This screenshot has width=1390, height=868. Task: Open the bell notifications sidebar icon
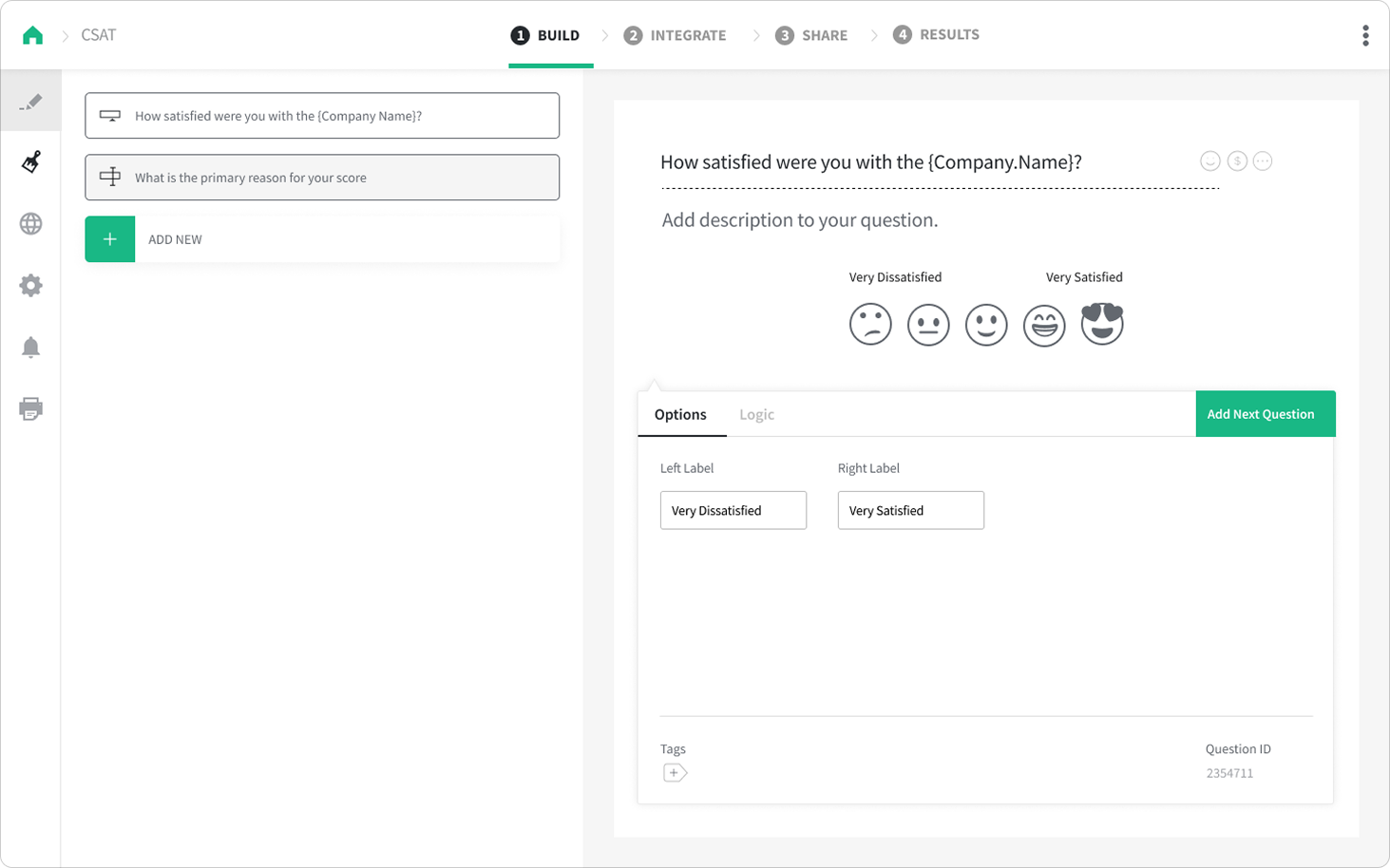pyautogui.click(x=30, y=348)
